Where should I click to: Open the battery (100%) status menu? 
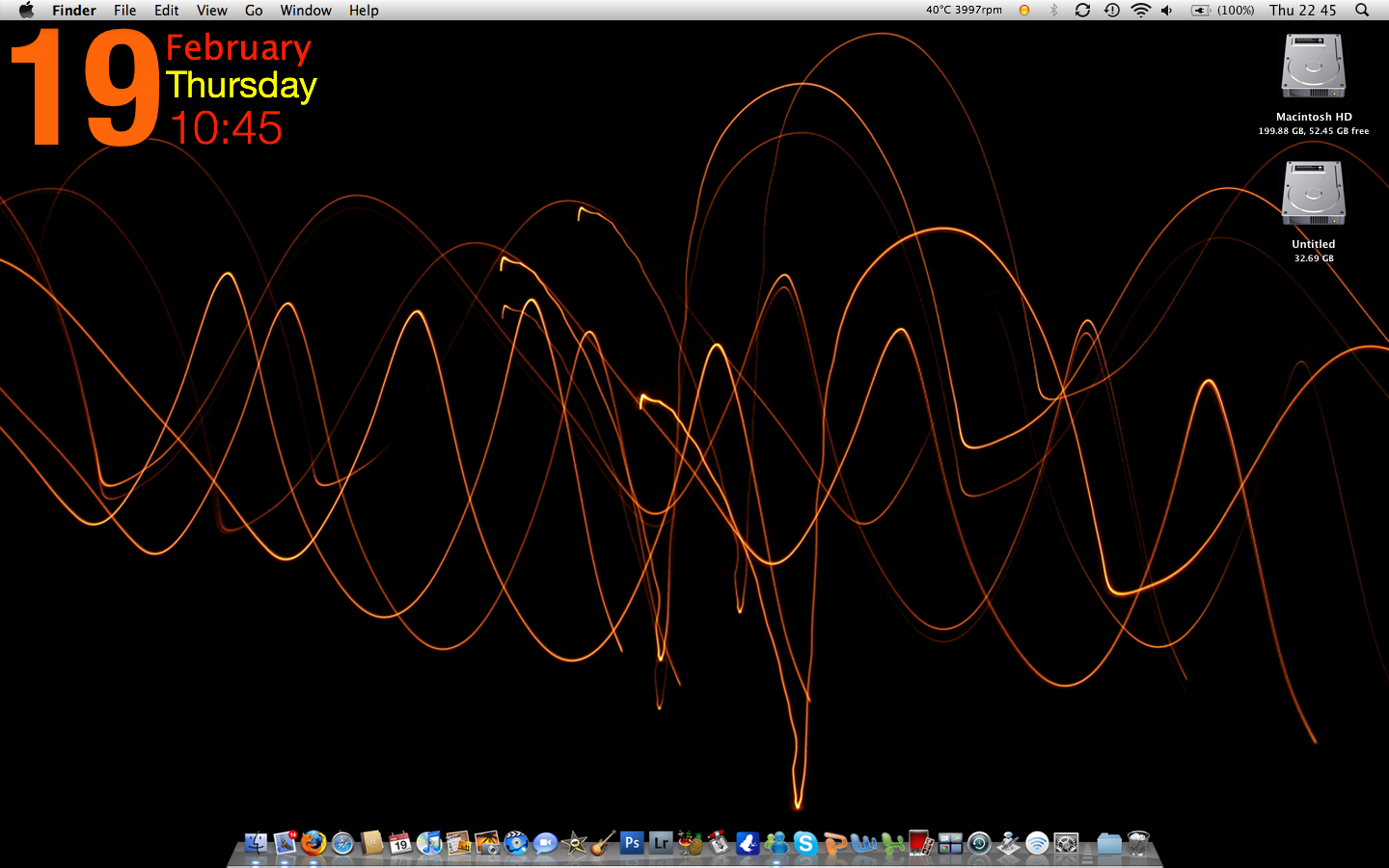point(1223,10)
